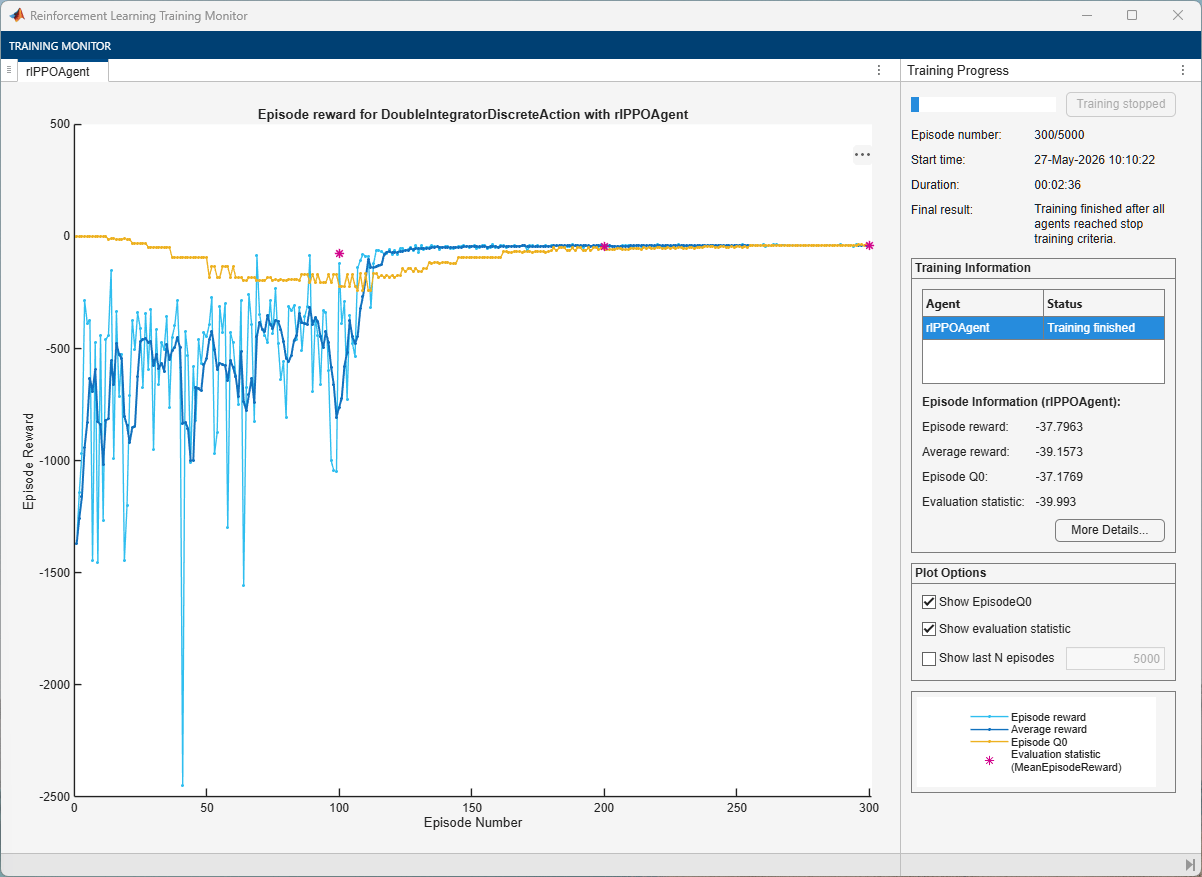The image size is (1202, 877).
Task: Click the Episode Reward axis label
Action: click(x=28, y=461)
